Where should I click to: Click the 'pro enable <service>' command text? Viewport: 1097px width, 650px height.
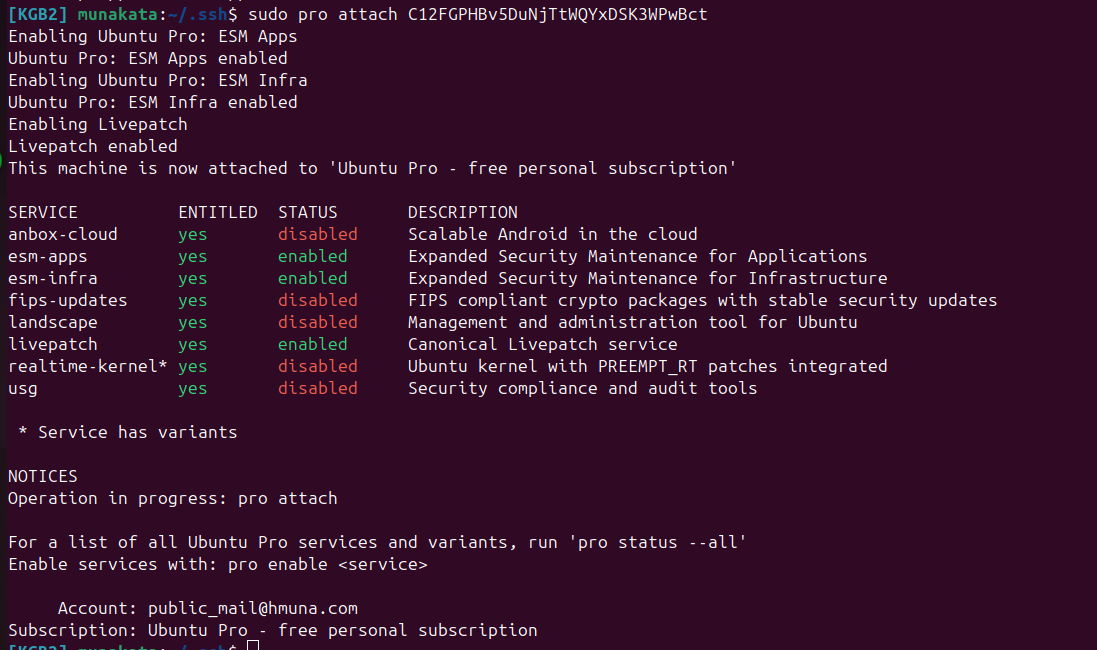coord(328,564)
